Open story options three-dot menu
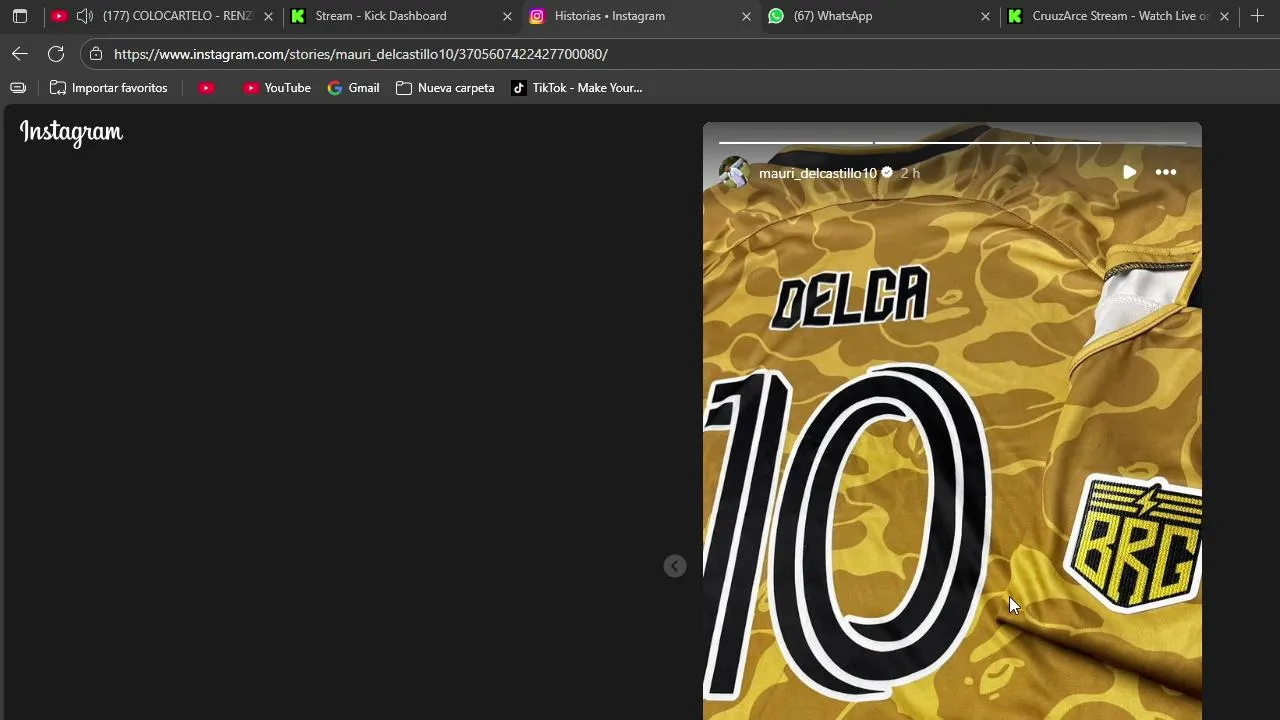 point(1166,172)
